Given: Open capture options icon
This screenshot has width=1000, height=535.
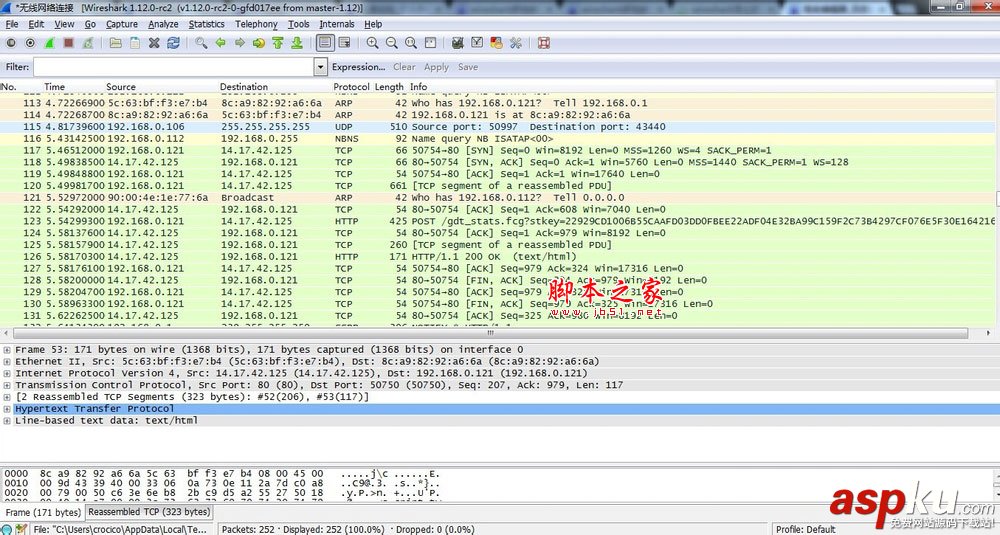Looking at the screenshot, I should point(30,43).
